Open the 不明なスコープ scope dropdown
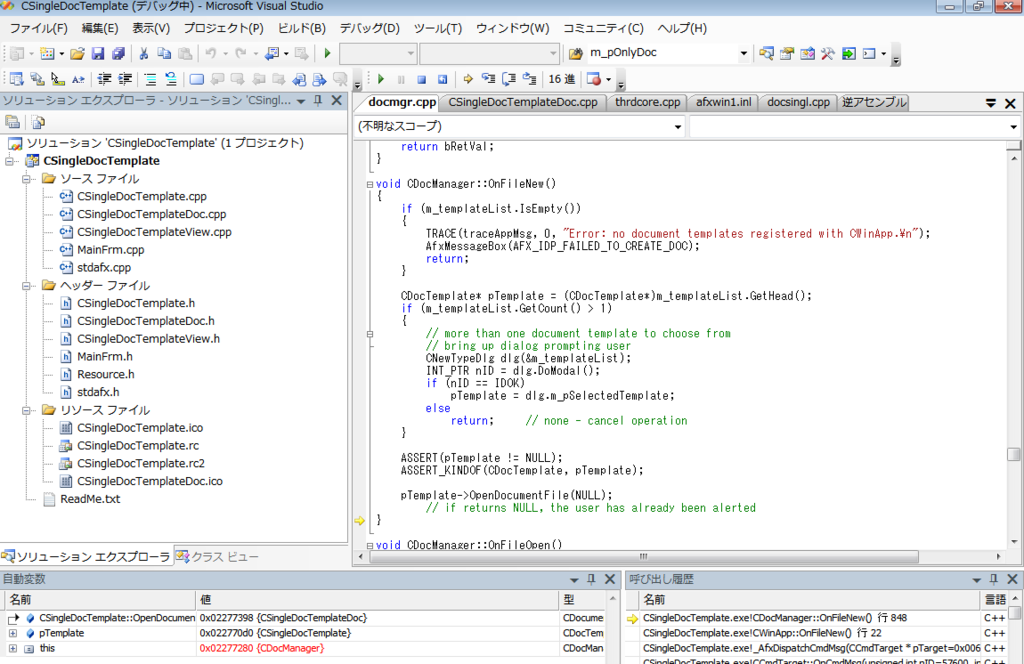 click(x=678, y=127)
